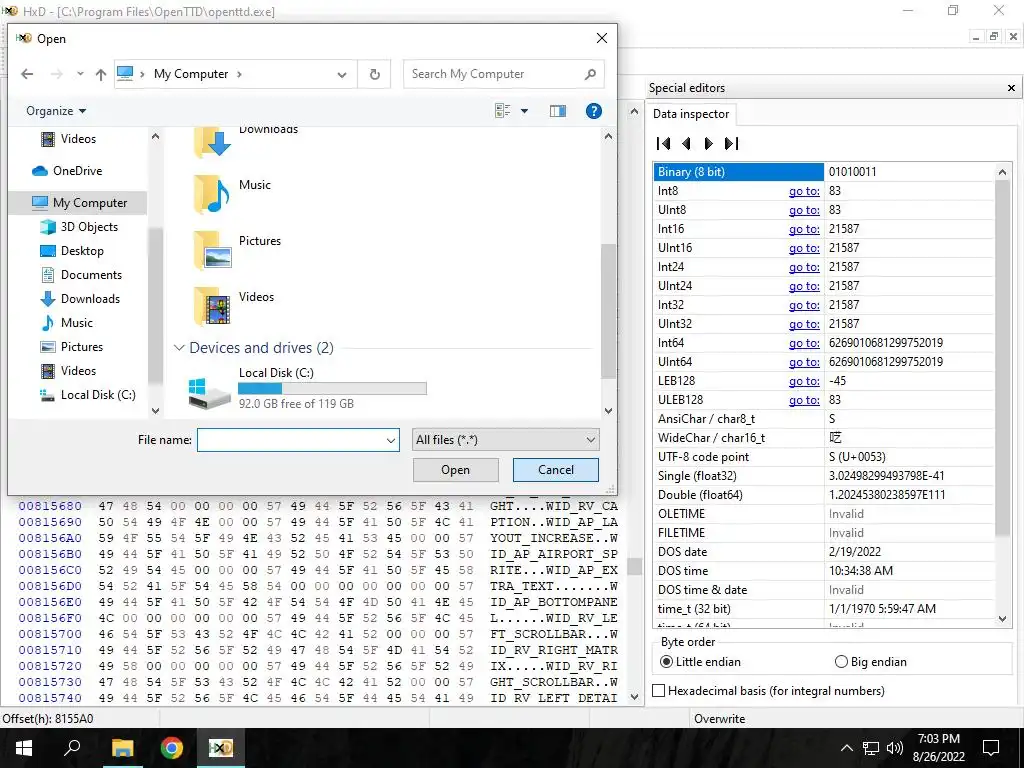Screen dimensions: 1024x768
Task: Click go to link for UInt16
Action: tap(804, 248)
